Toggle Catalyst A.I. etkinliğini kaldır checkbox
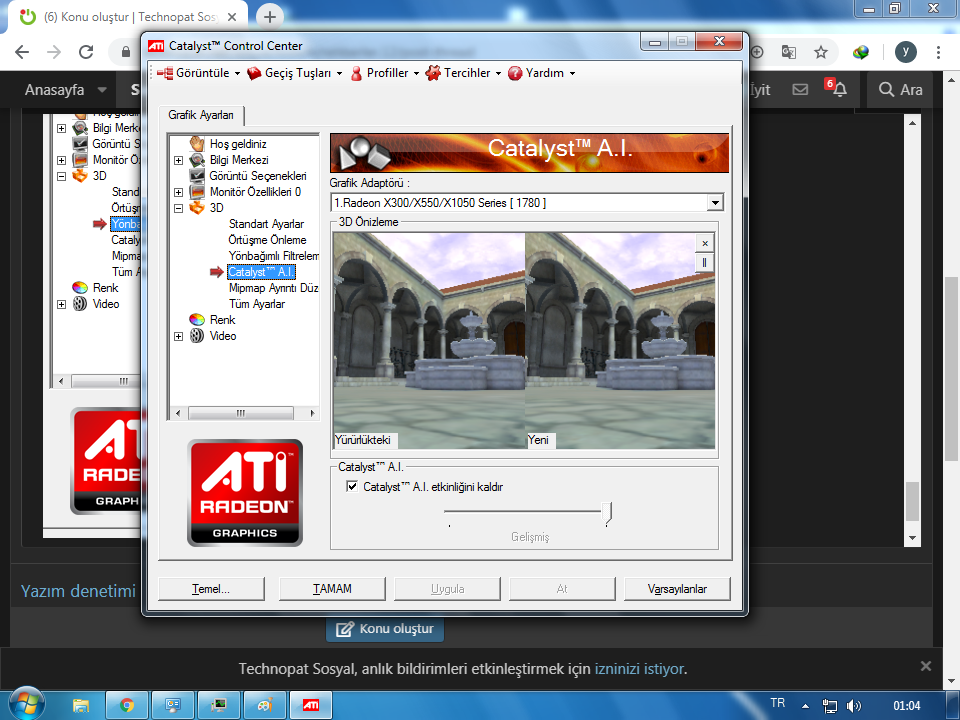The height and width of the screenshot is (720, 960). tap(352, 487)
